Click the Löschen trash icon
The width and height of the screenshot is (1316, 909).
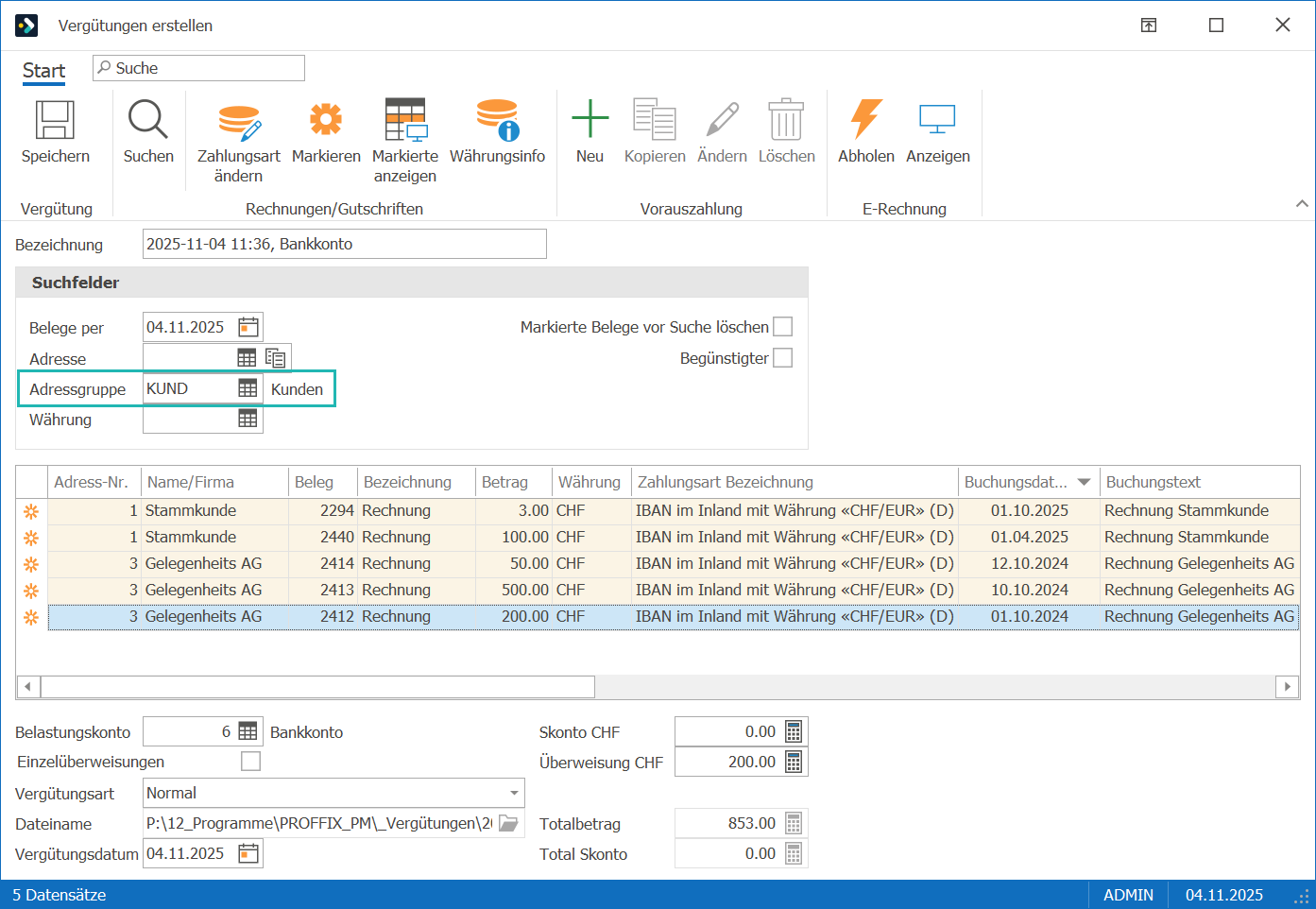tap(786, 120)
